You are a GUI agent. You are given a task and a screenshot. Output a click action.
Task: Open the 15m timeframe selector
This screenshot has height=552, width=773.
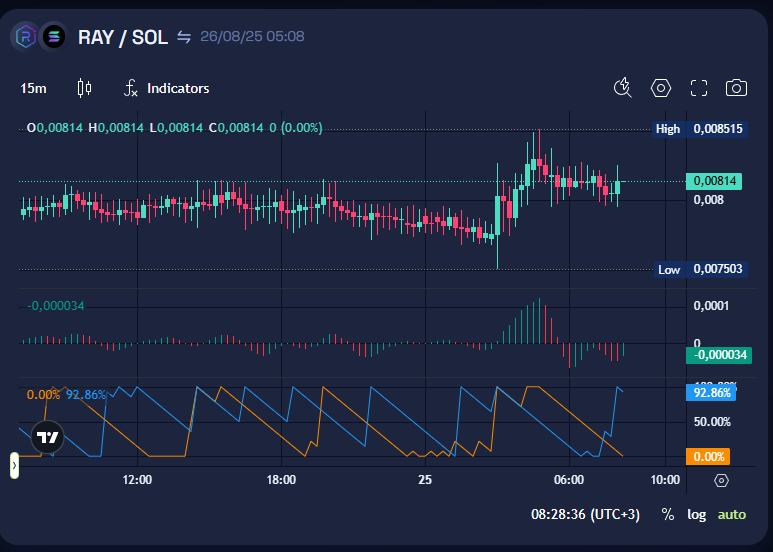click(x=34, y=89)
